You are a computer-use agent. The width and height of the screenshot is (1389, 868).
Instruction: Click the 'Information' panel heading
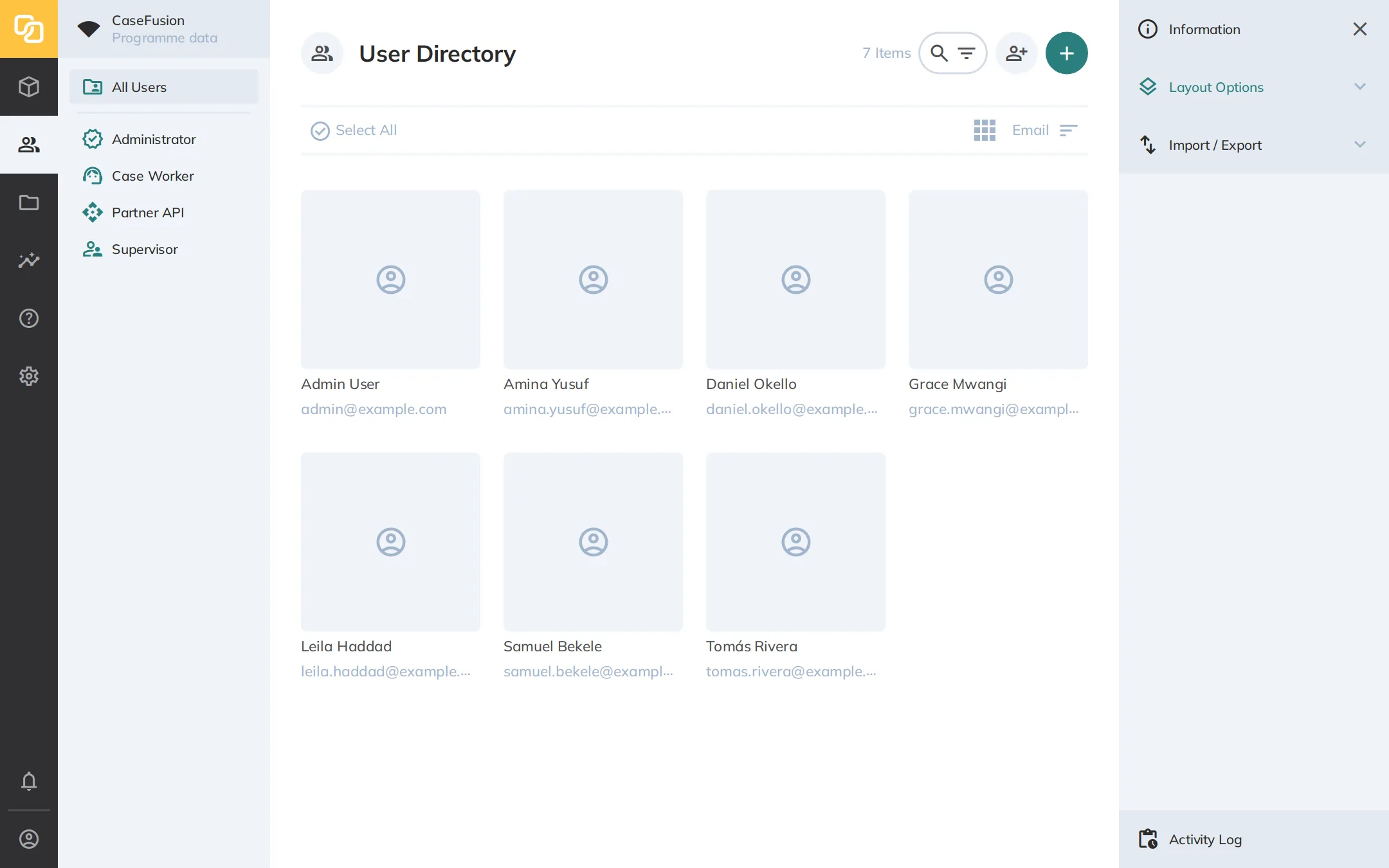click(1204, 29)
